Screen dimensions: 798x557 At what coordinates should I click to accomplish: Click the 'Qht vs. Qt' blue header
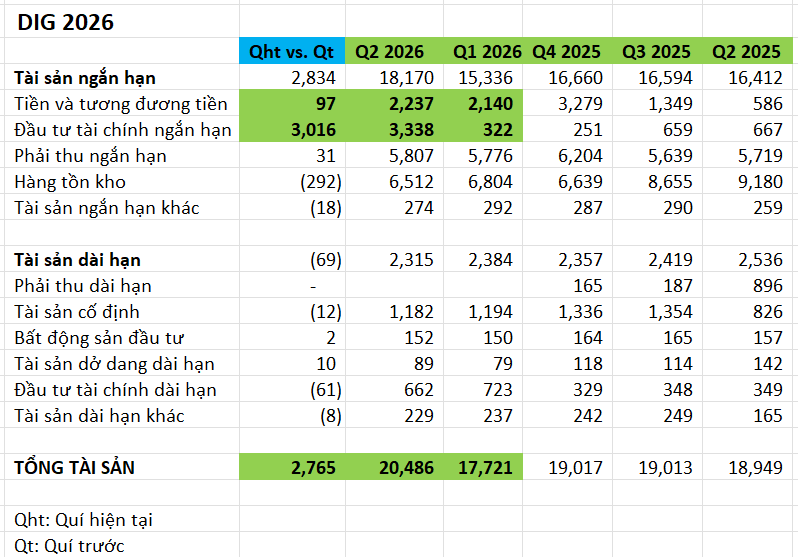(292, 51)
